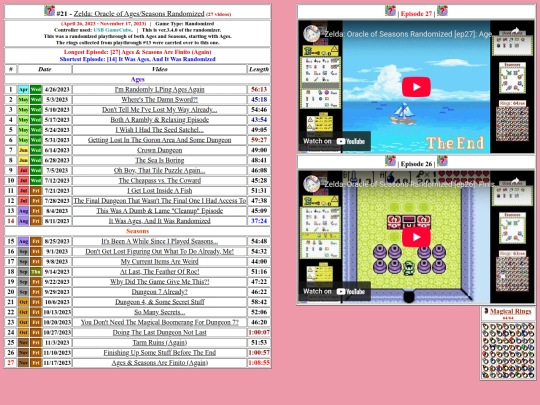Viewport: 540px width, 405px height.
Task: Open You Don't Need The Magical Boomerang video
Action: 159,322
